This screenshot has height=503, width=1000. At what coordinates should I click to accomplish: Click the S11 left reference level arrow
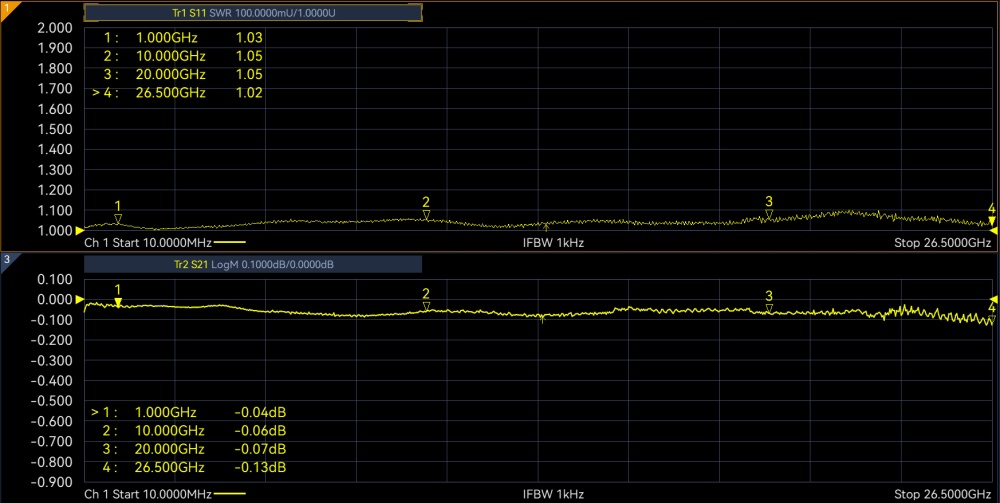[x=80, y=230]
